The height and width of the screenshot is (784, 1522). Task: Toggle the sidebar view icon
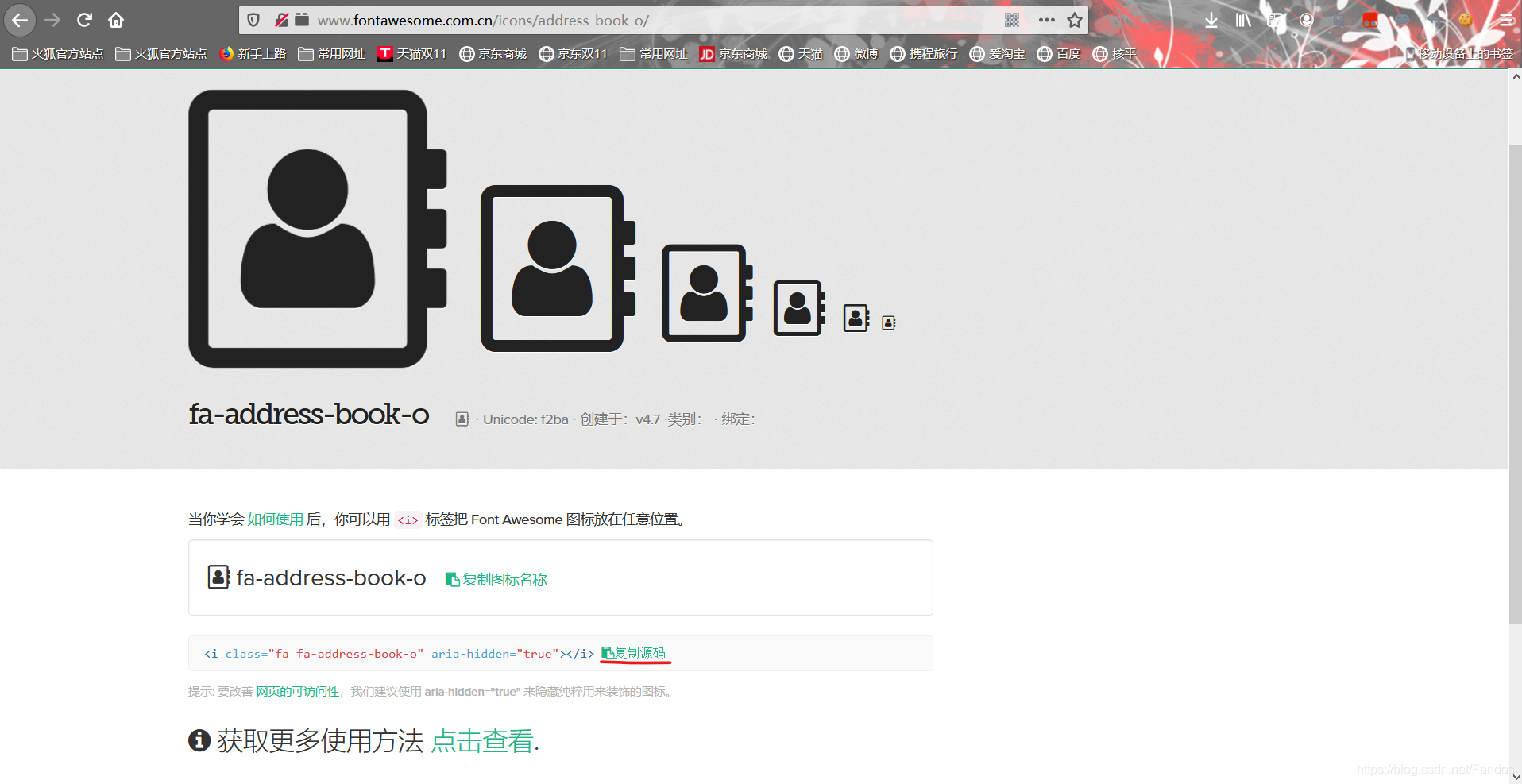tap(1276, 20)
